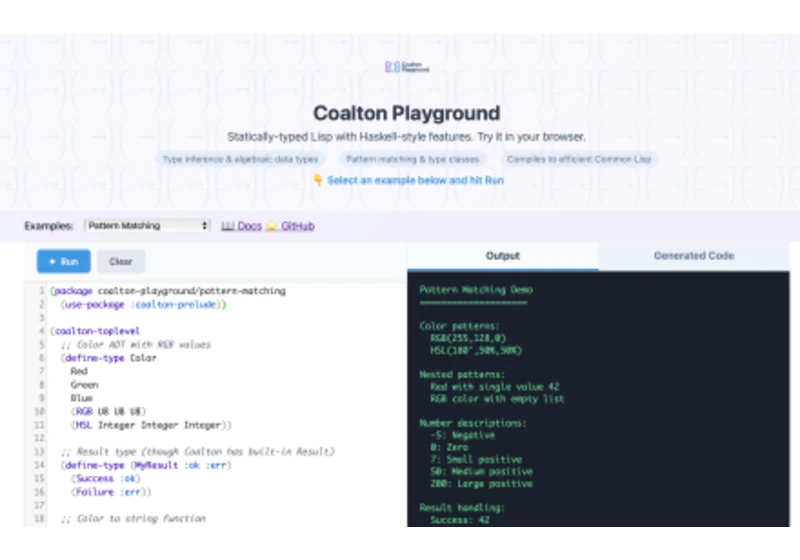
Task: Click 'Pattern Matching Demo' in output console
Action: point(476,290)
